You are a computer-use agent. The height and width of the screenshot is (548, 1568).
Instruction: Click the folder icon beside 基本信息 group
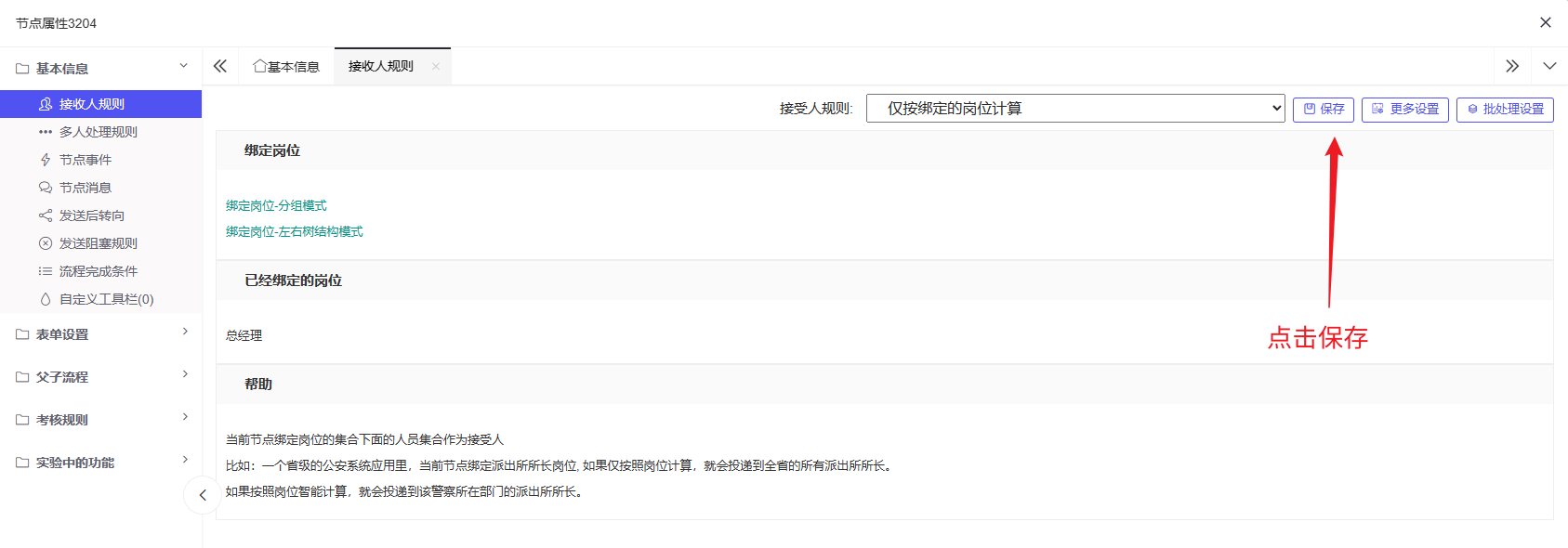(x=22, y=69)
